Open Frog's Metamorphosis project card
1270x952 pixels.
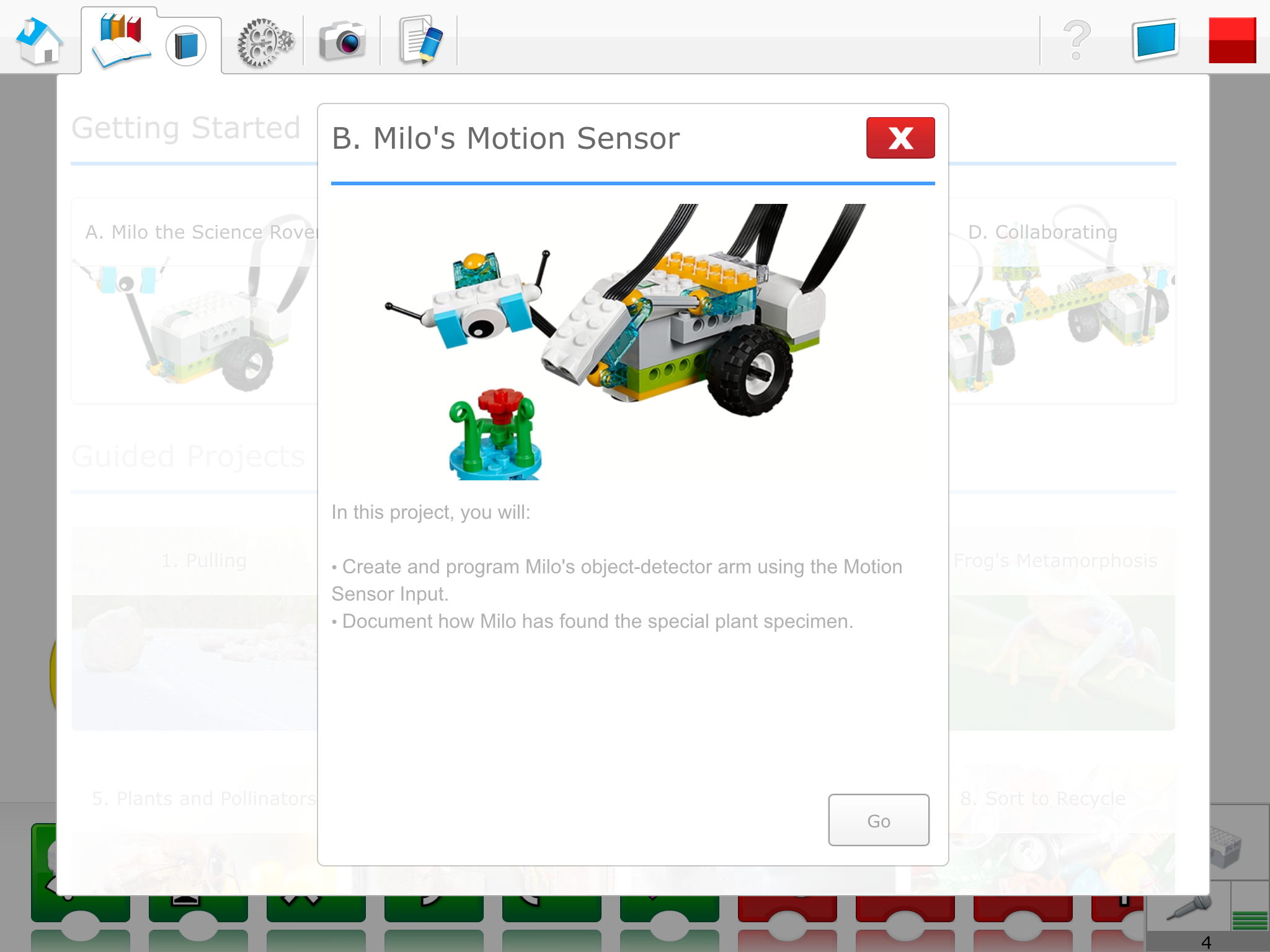(x=1062, y=628)
